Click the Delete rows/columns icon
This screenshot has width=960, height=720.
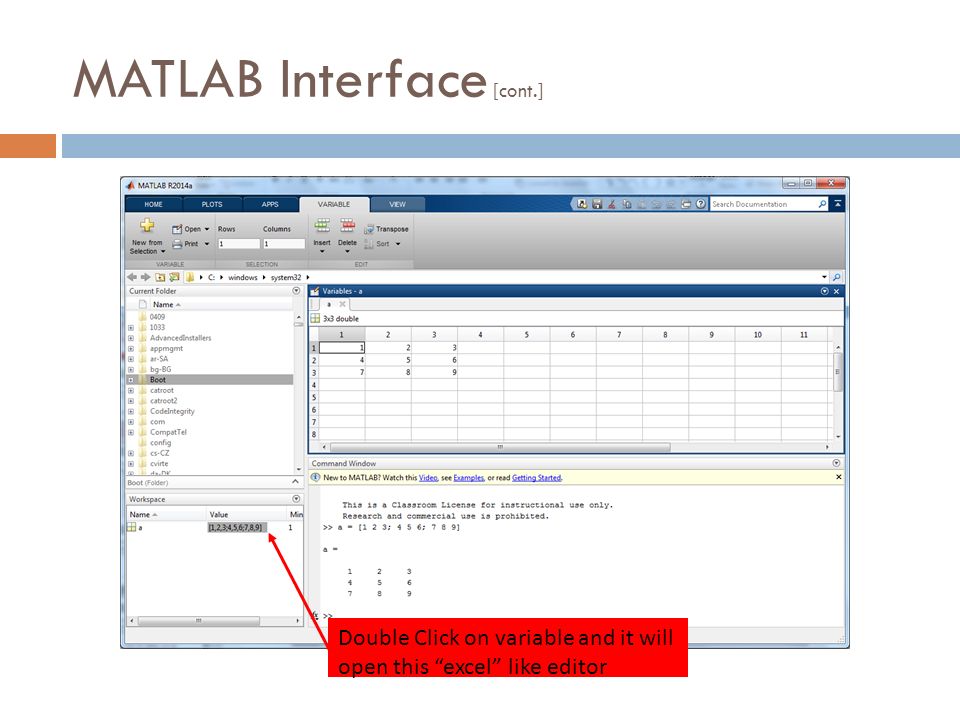pyautogui.click(x=347, y=225)
